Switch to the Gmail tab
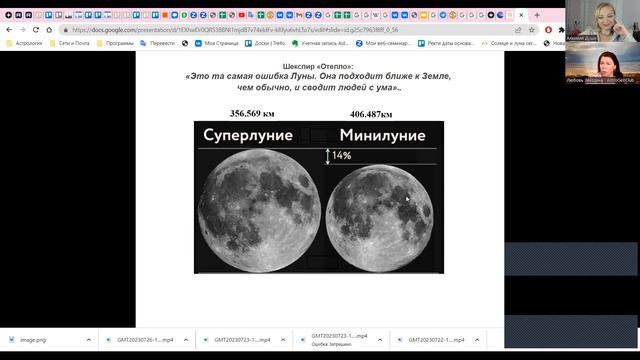Viewport: 640px width, 360px height. pos(299,15)
